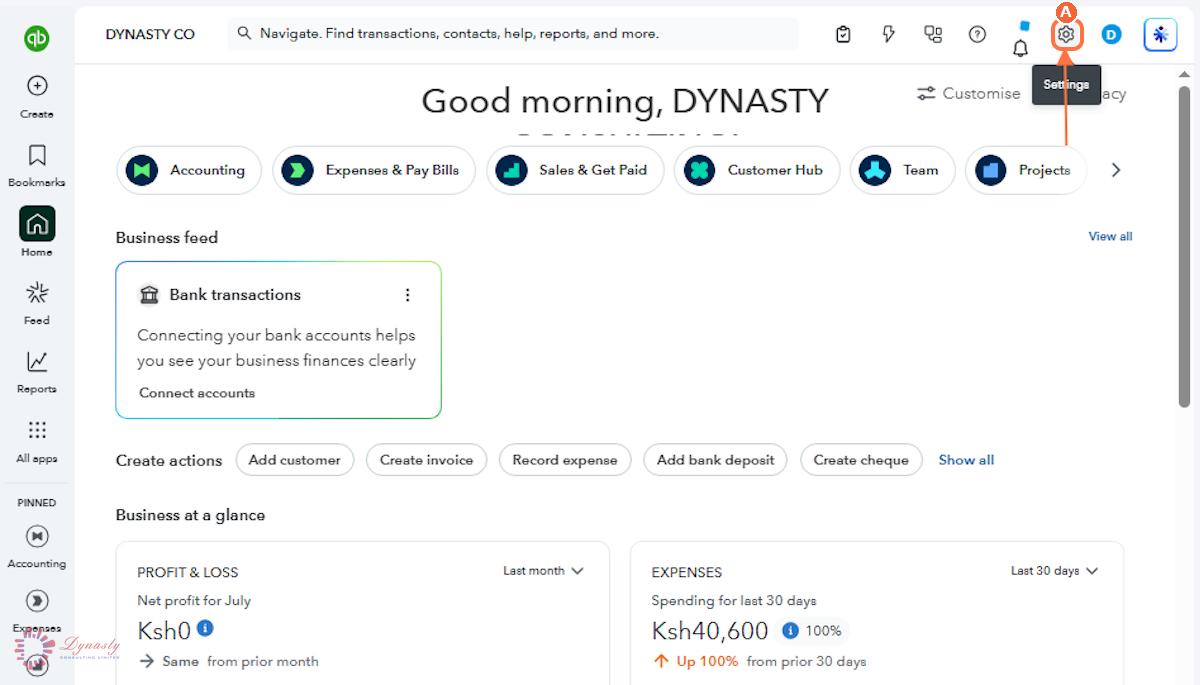Open pinned Accounting sidebar icon
This screenshot has height=685, width=1200.
(x=37, y=537)
